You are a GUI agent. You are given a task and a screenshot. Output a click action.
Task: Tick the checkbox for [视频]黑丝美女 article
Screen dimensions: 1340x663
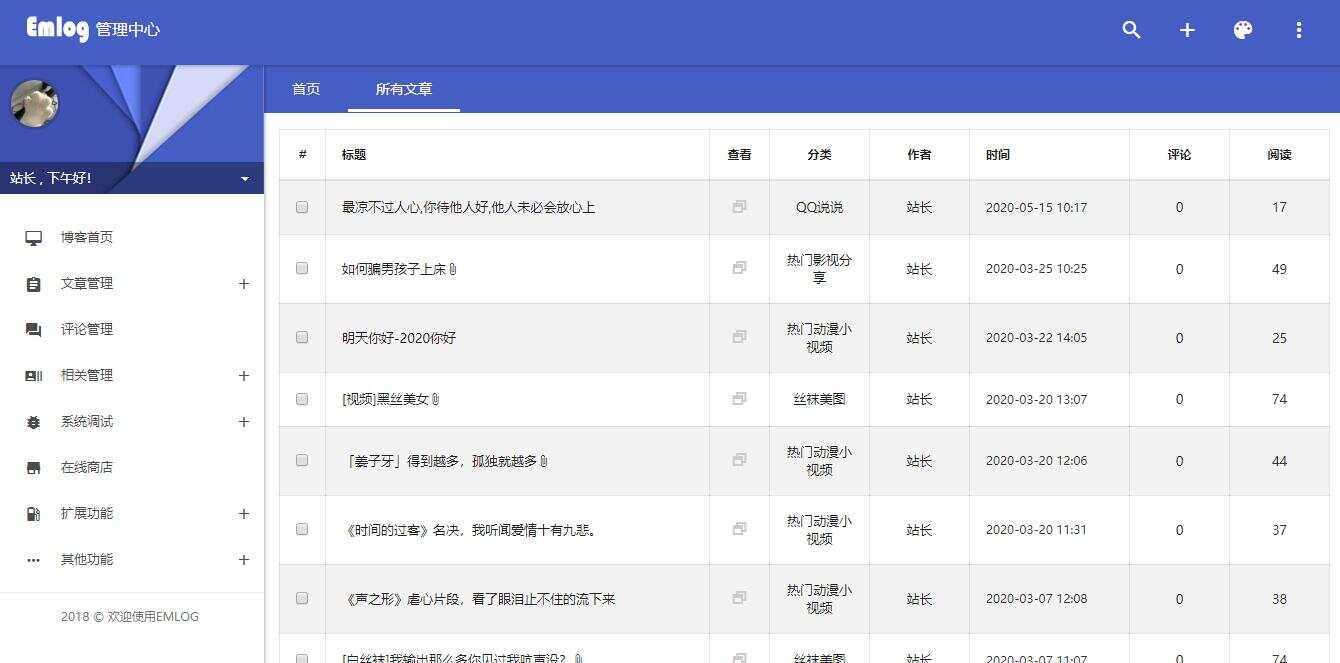pyautogui.click(x=301, y=398)
